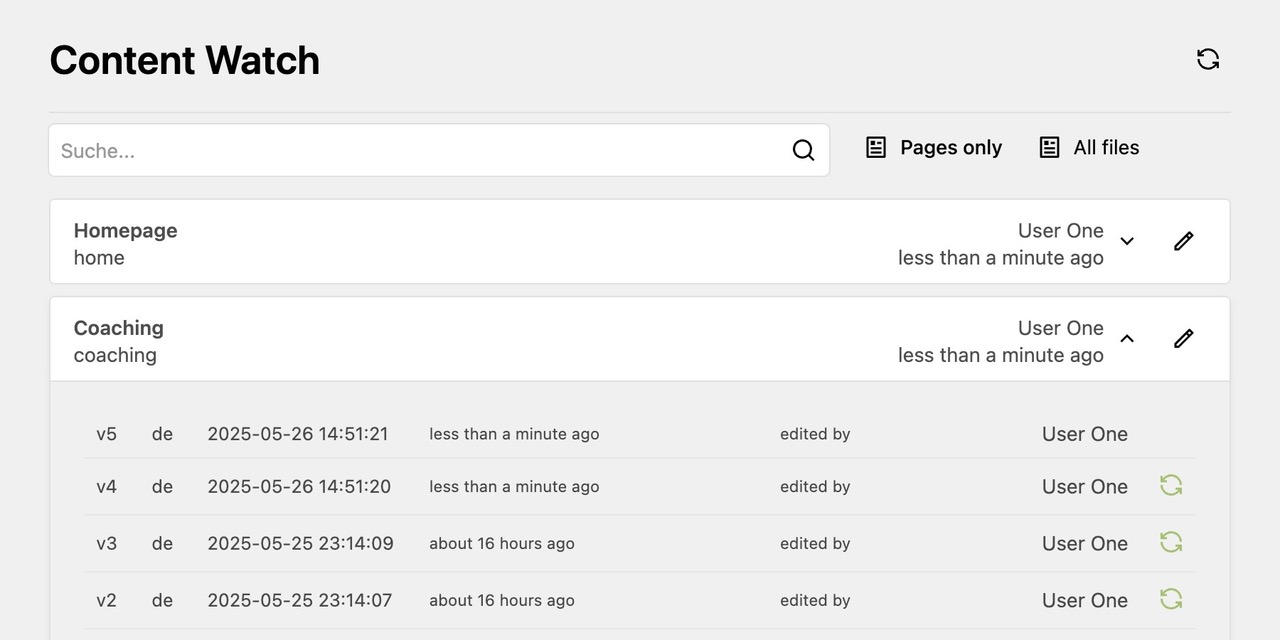Open the Coaching row title
The image size is (1280, 640).
pyautogui.click(x=118, y=328)
